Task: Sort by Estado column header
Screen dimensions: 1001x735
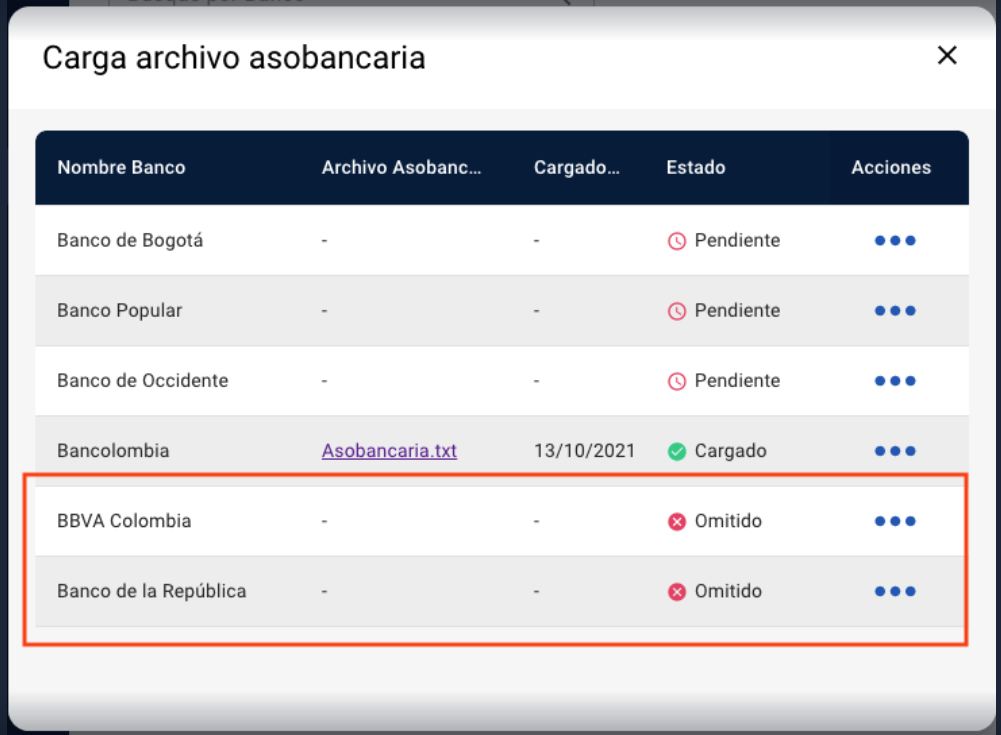Action: click(696, 167)
